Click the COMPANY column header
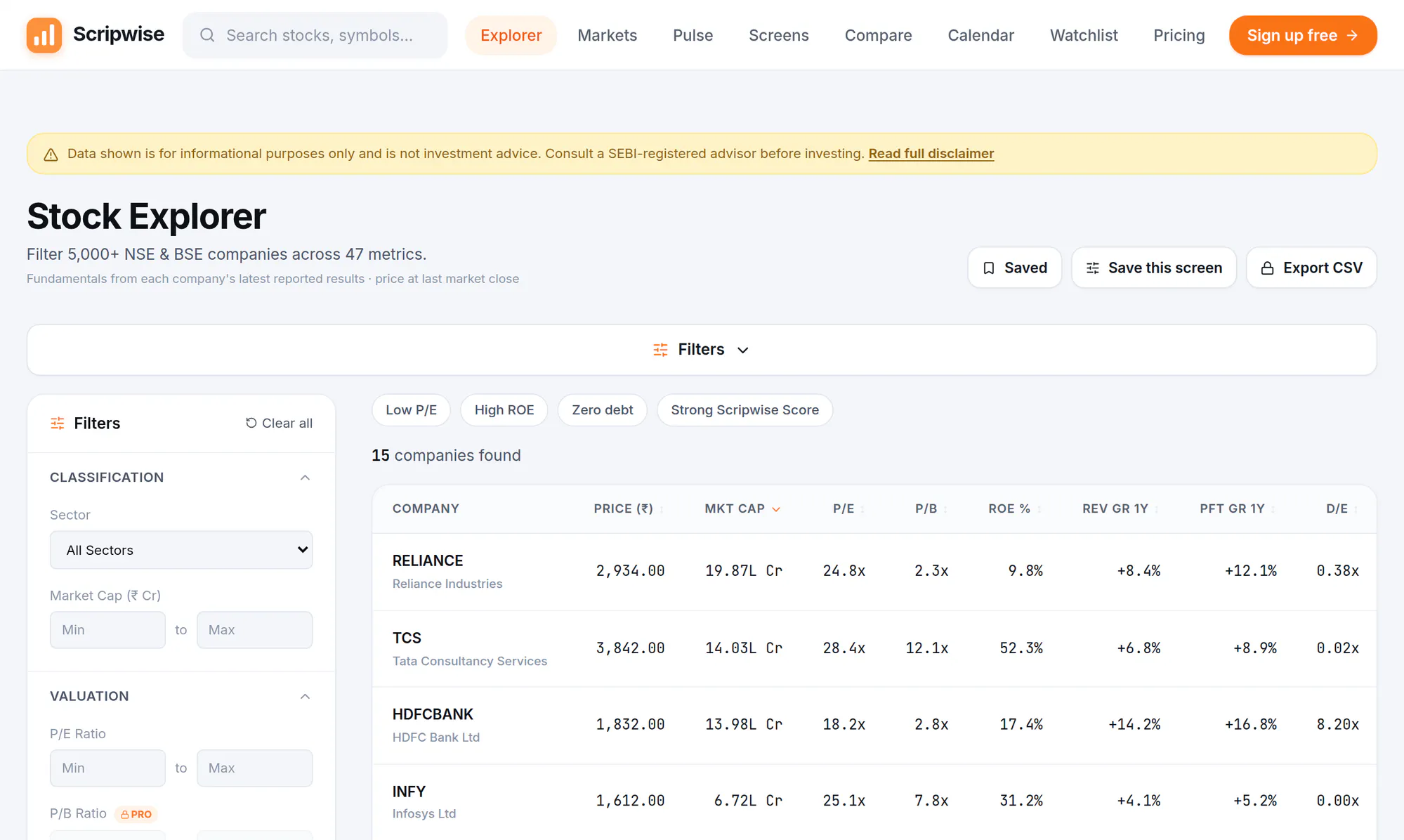This screenshot has height=840, width=1404. (426, 509)
